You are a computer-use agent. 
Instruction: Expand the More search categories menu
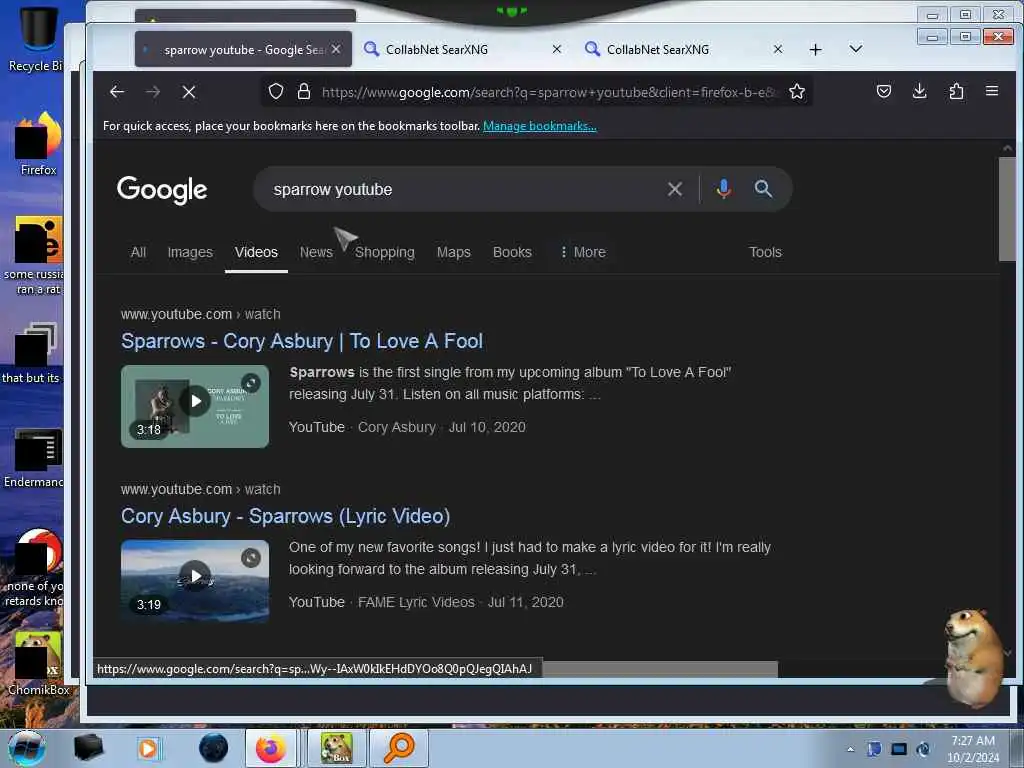[583, 252]
